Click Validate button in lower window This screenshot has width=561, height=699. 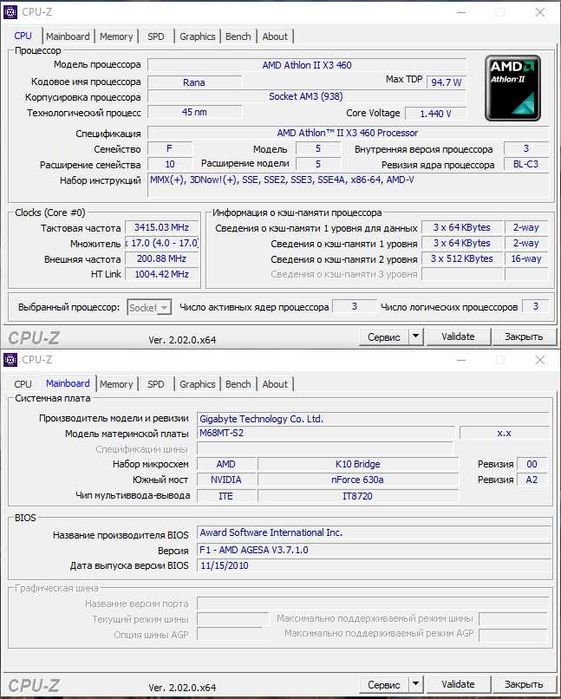coord(458,684)
